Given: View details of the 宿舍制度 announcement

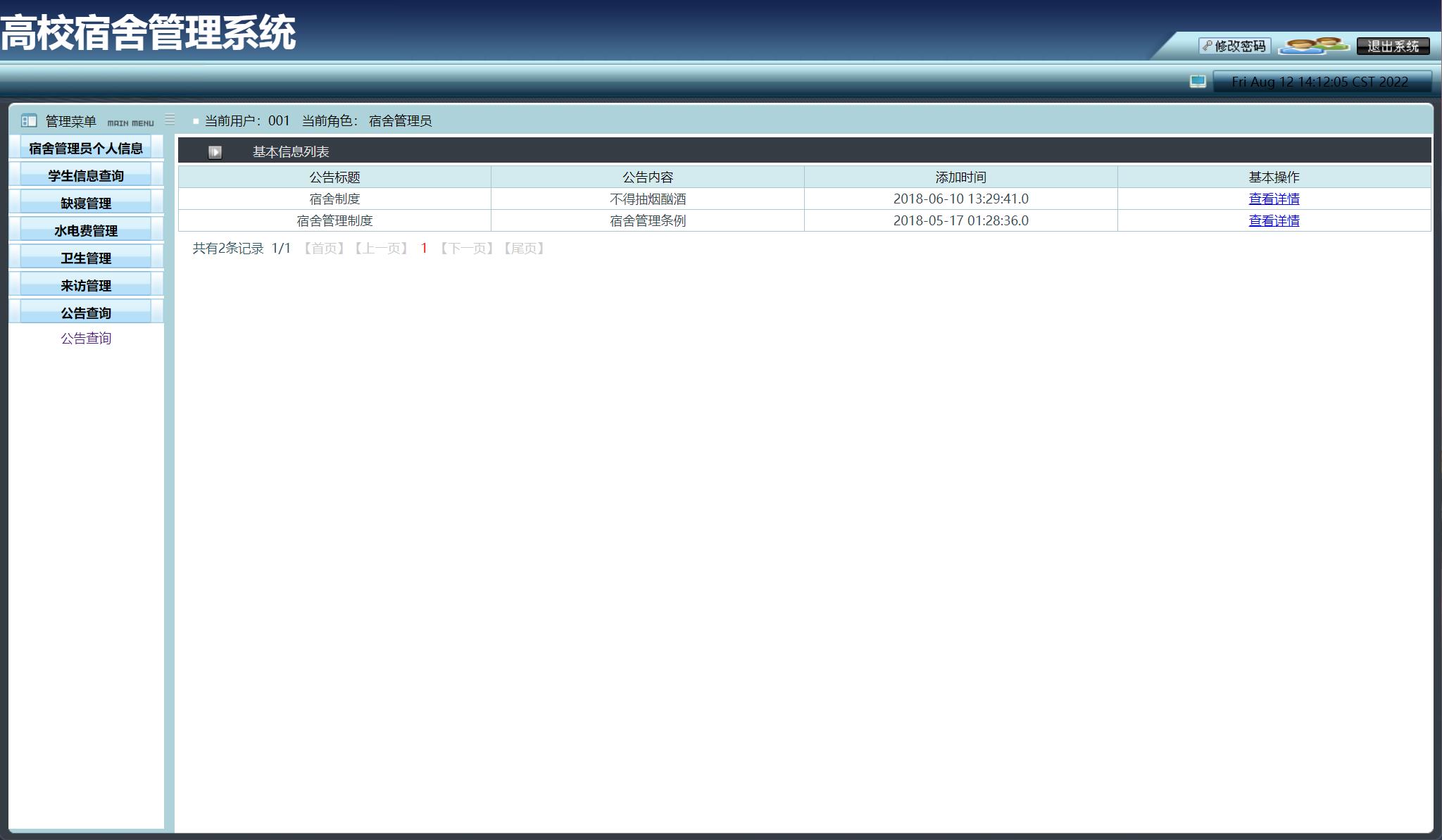Looking at the screenshot, I should [x=1273, y=199].
